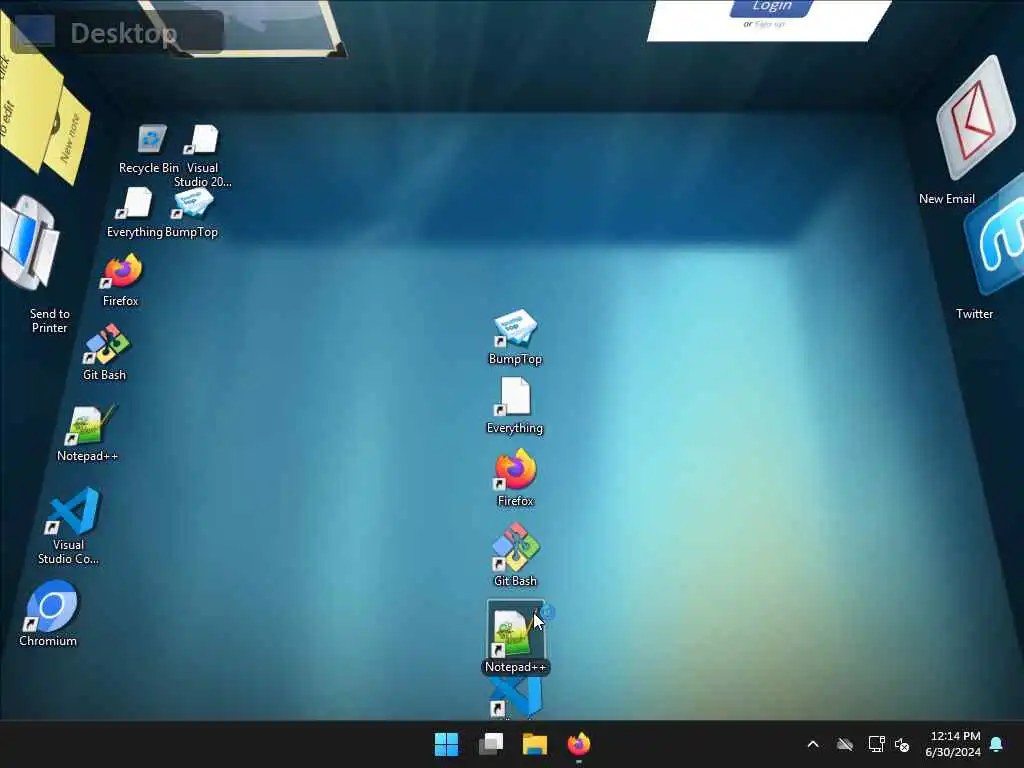Open the Windows Start menu
1024x768 pixels.
coord(447,744)
